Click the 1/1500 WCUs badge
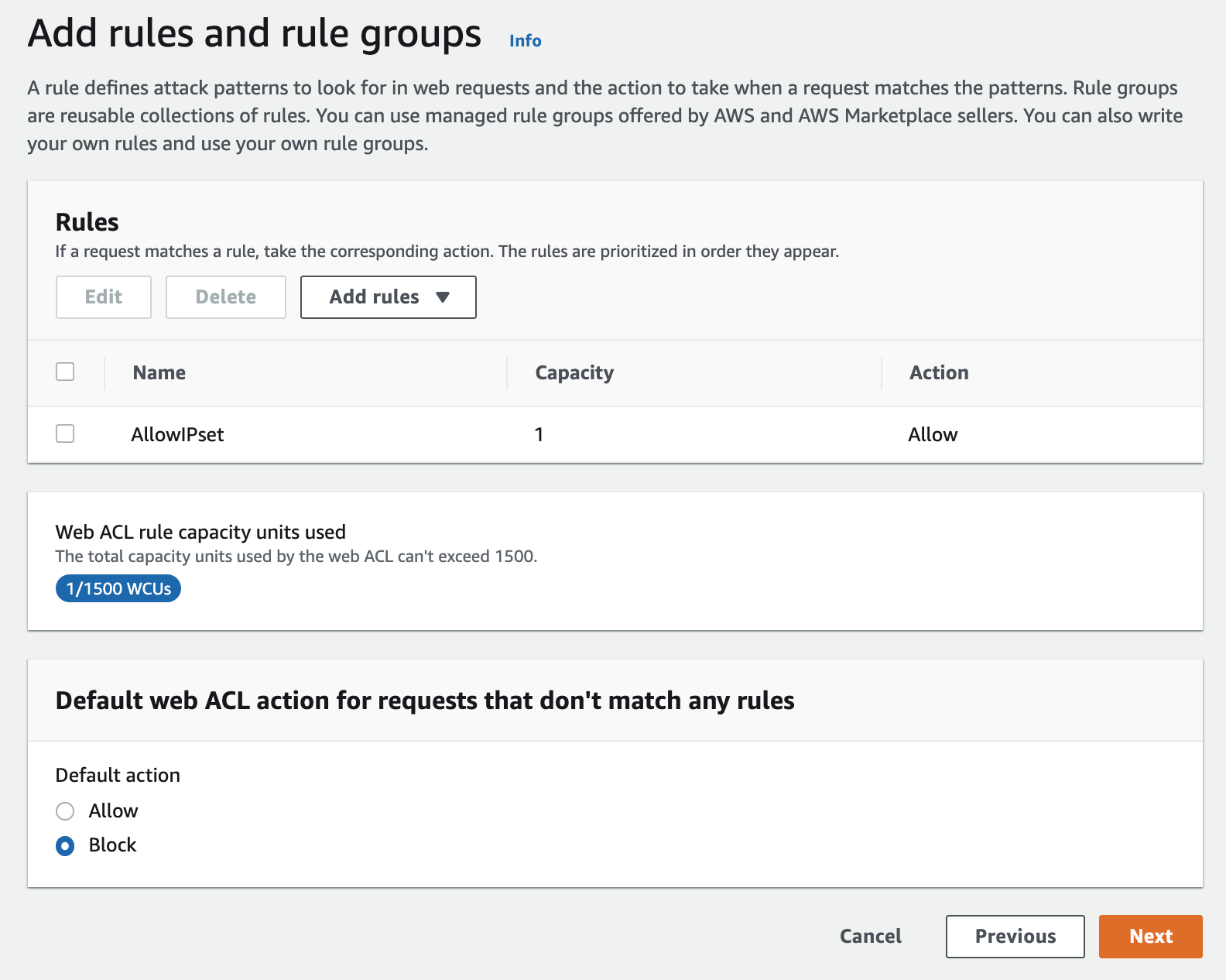Viewport: 1226px width, 980px height. coord(118,588)
